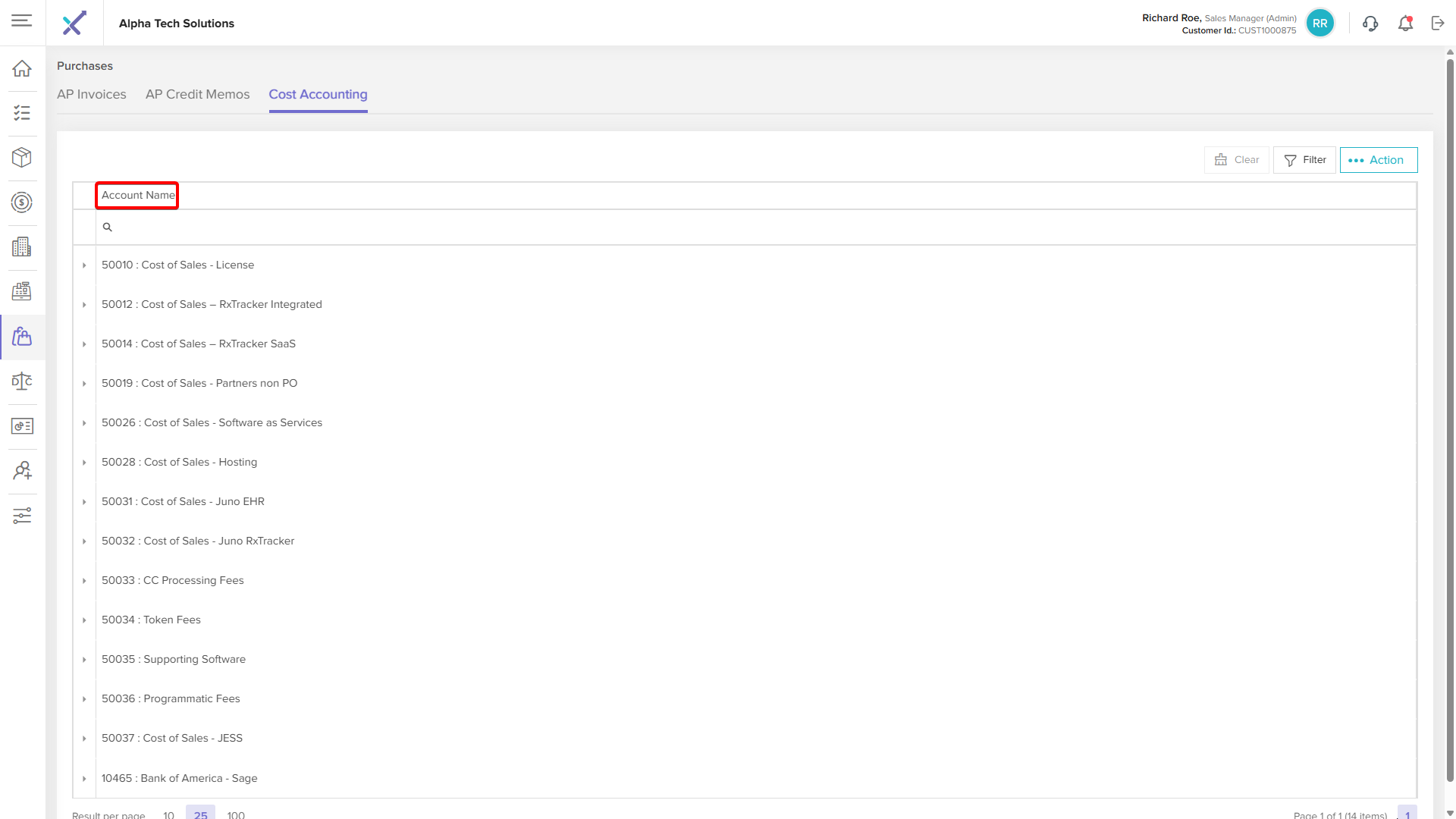Expand the 50033 CC Processing Fees row
The height and width of the screenshot is (819, 1456).
pos(84,581)
